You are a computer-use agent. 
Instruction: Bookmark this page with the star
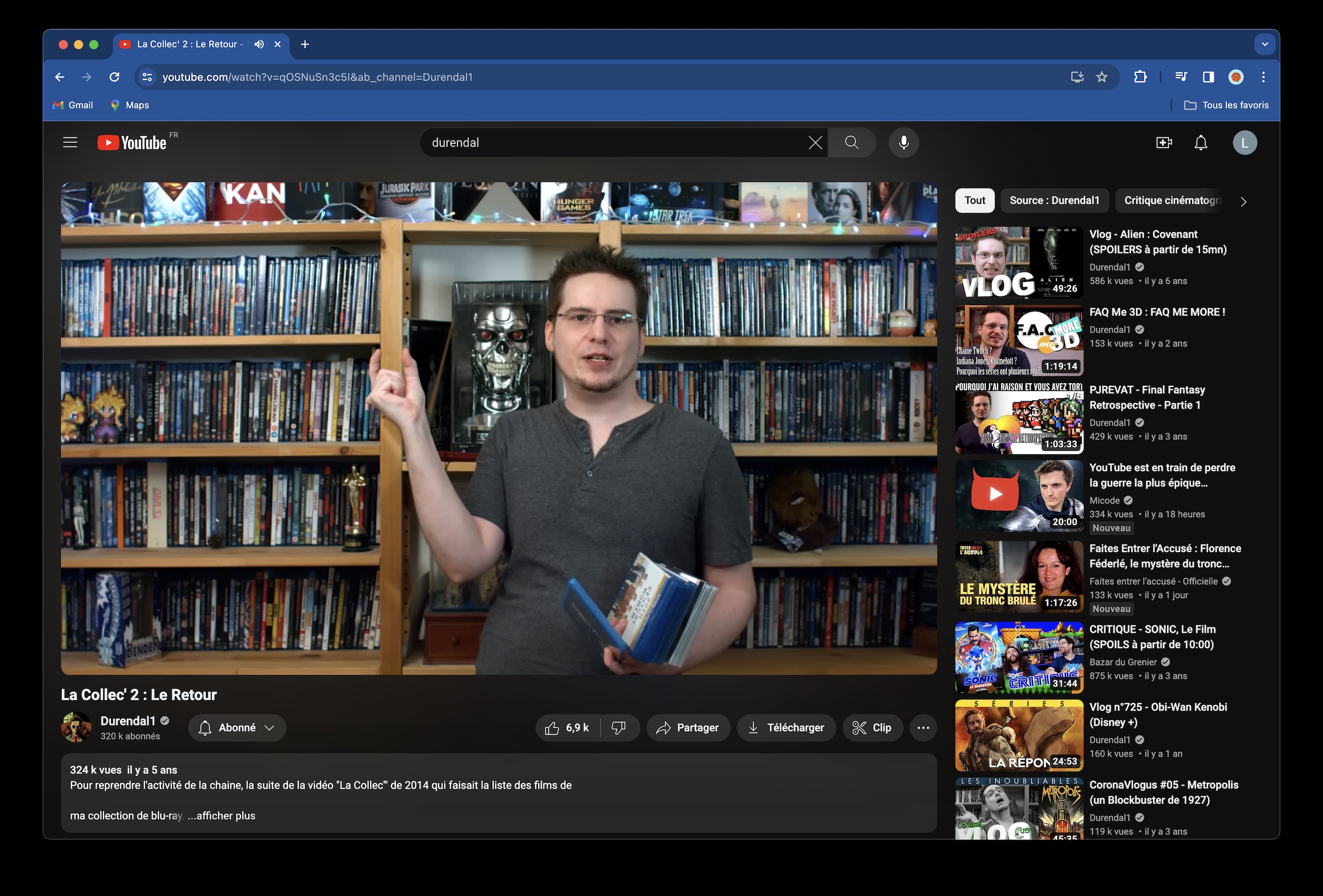tap(1102, 77)
